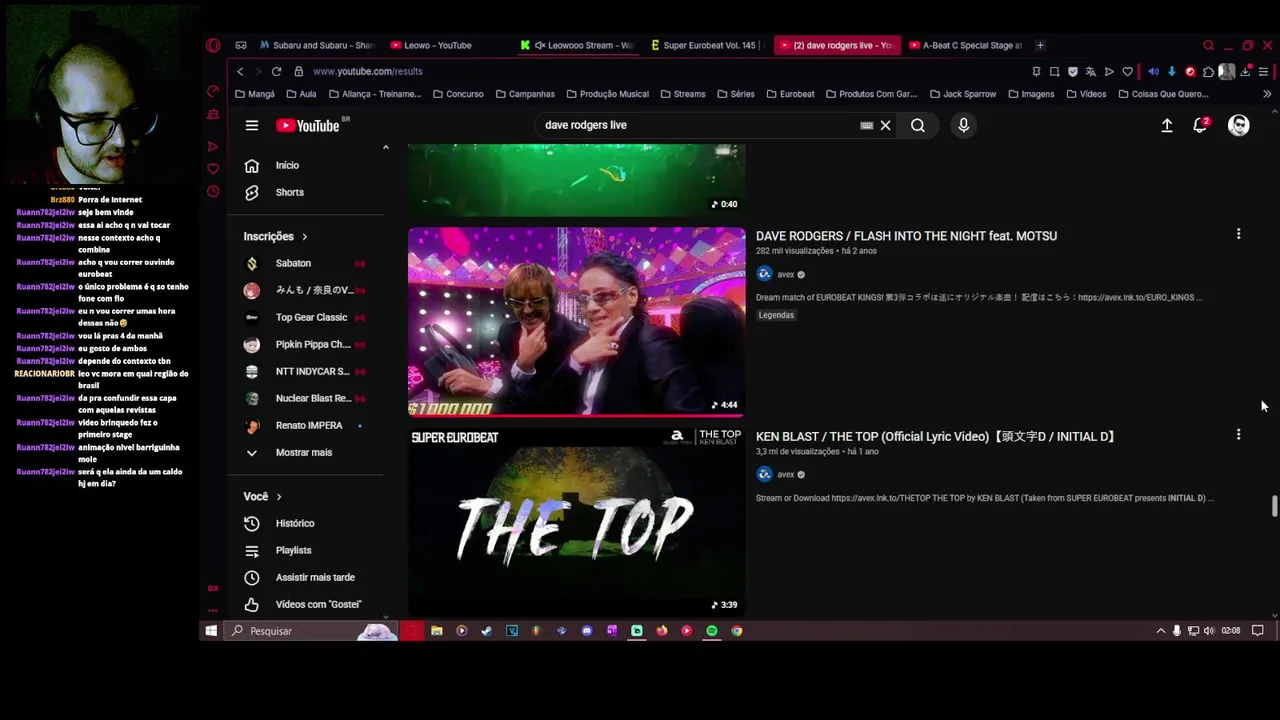Image resolution: width=1280 pixels, height=720 pixels.
Task: Open more options for Ken Blast The Top
Action: tap(1238, 435)
